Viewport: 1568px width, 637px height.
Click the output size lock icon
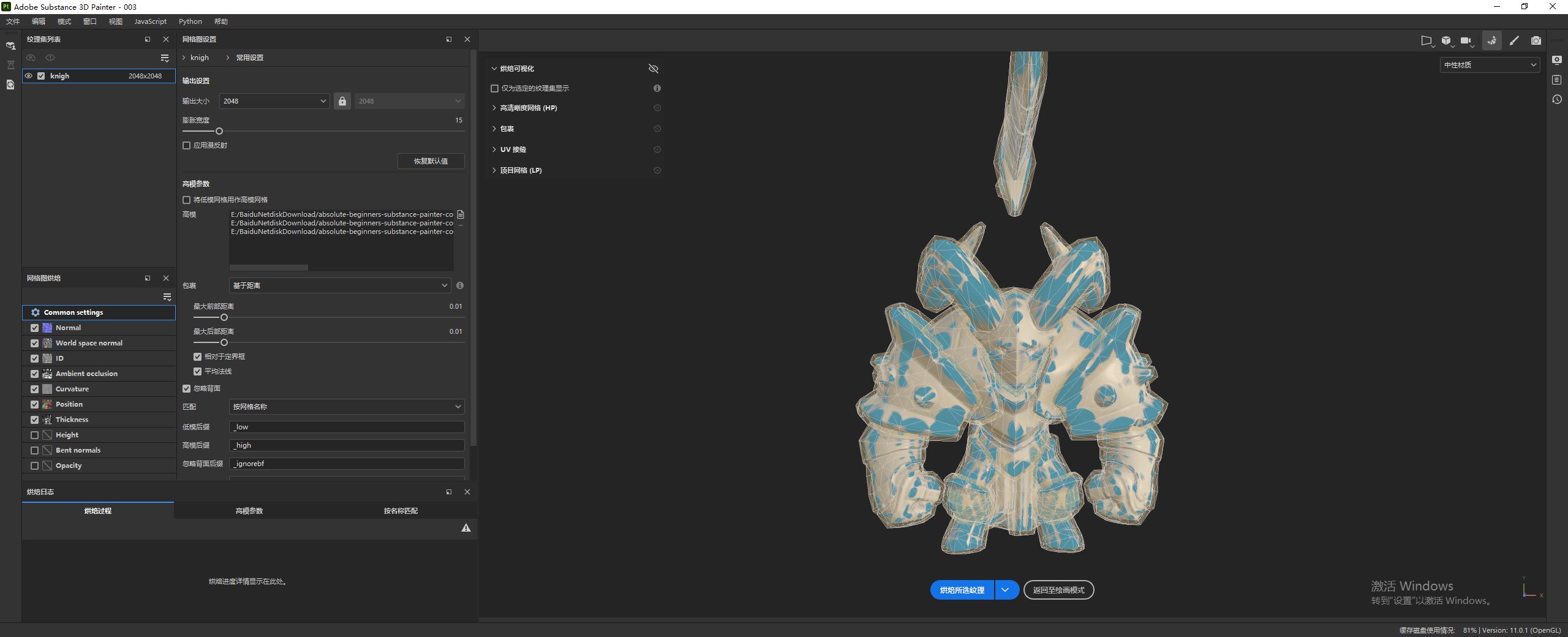(342, 101)
